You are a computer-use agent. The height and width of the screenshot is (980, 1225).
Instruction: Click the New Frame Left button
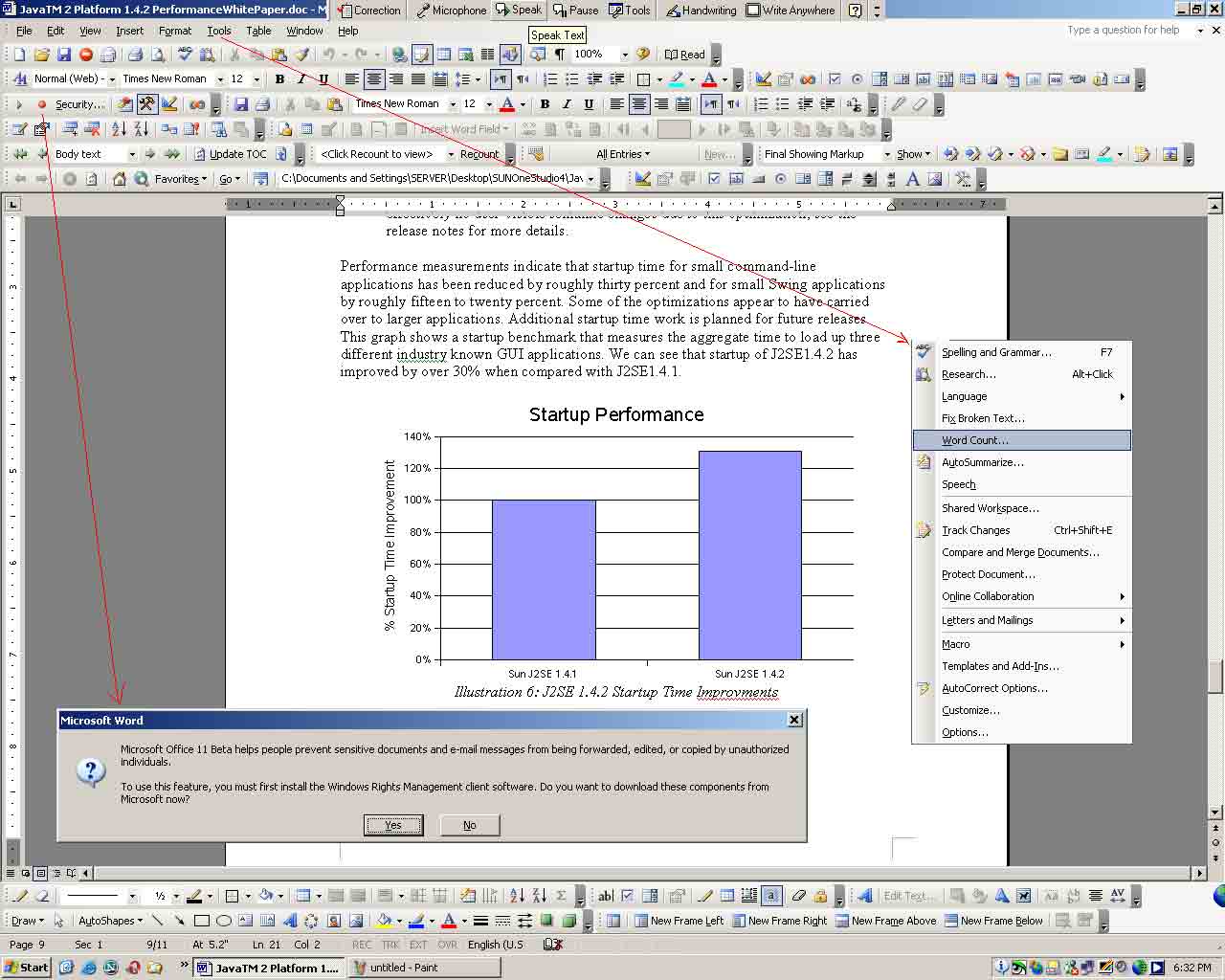[678, 921]
